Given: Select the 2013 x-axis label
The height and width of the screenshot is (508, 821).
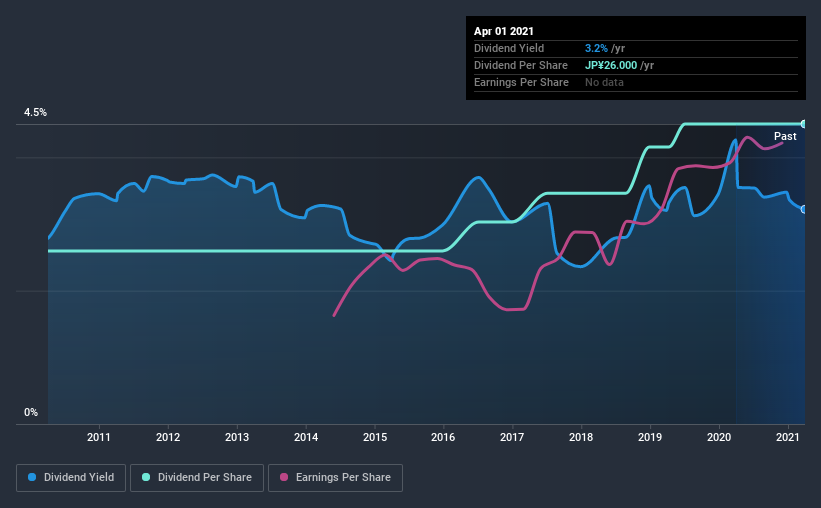Looking at the screenshot, I should [x=237, y=437].
